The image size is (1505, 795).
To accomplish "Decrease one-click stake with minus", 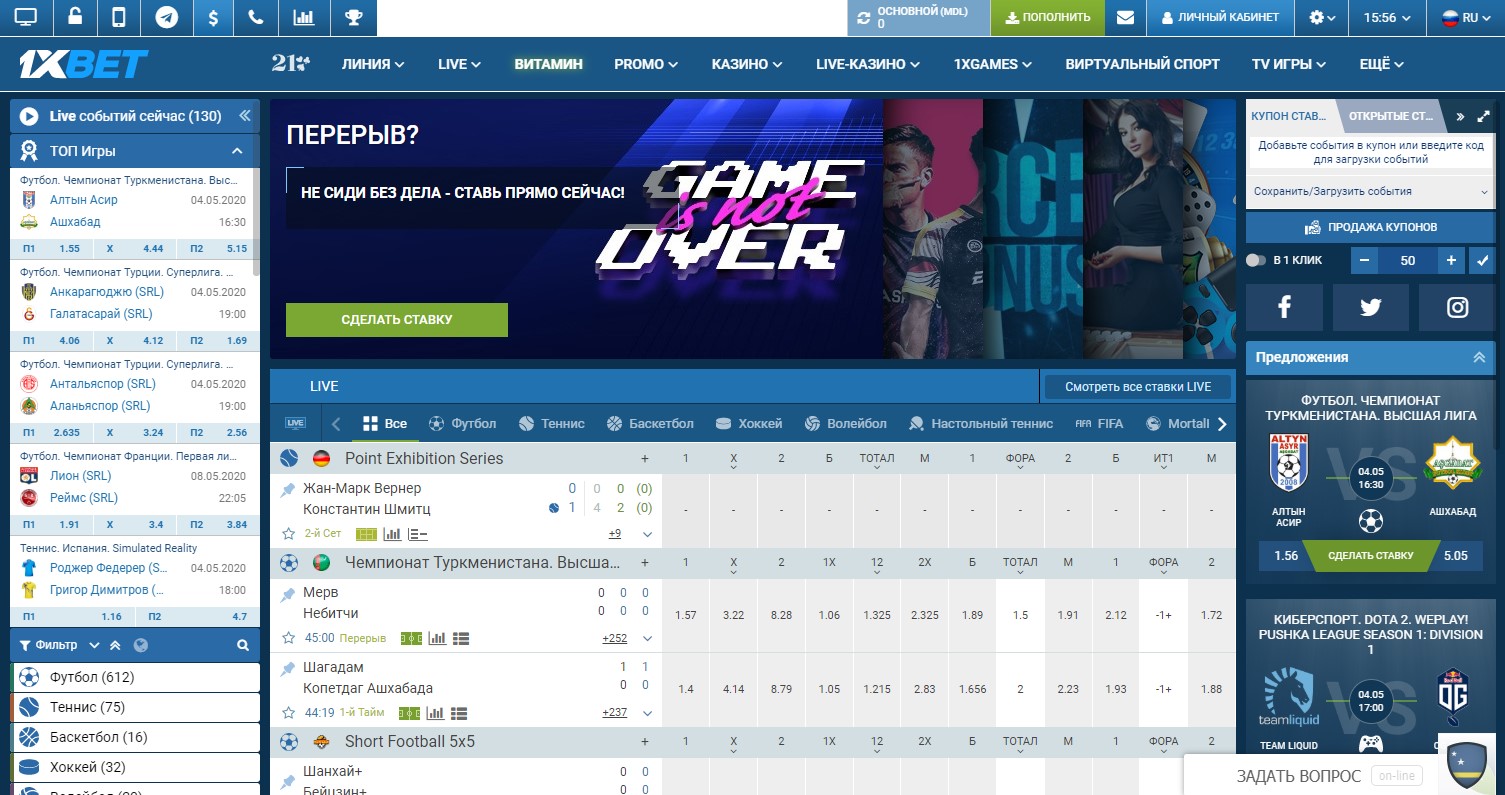I will pyautogui.click(x=1365, y=260).
